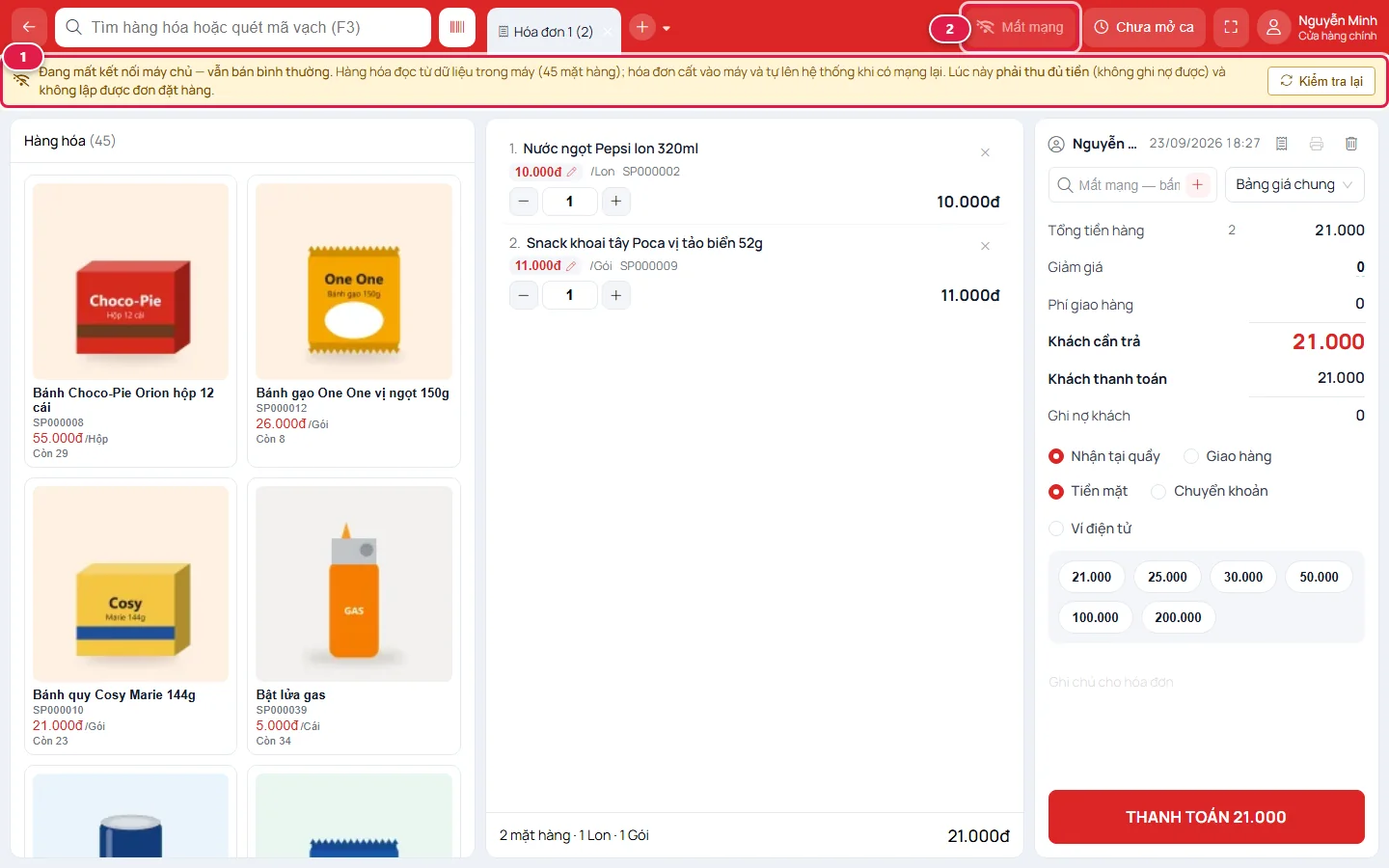Click the Chưa mở ca shift button
Viewport: 1389px width, 868px height.
[x=1144, y=27]
